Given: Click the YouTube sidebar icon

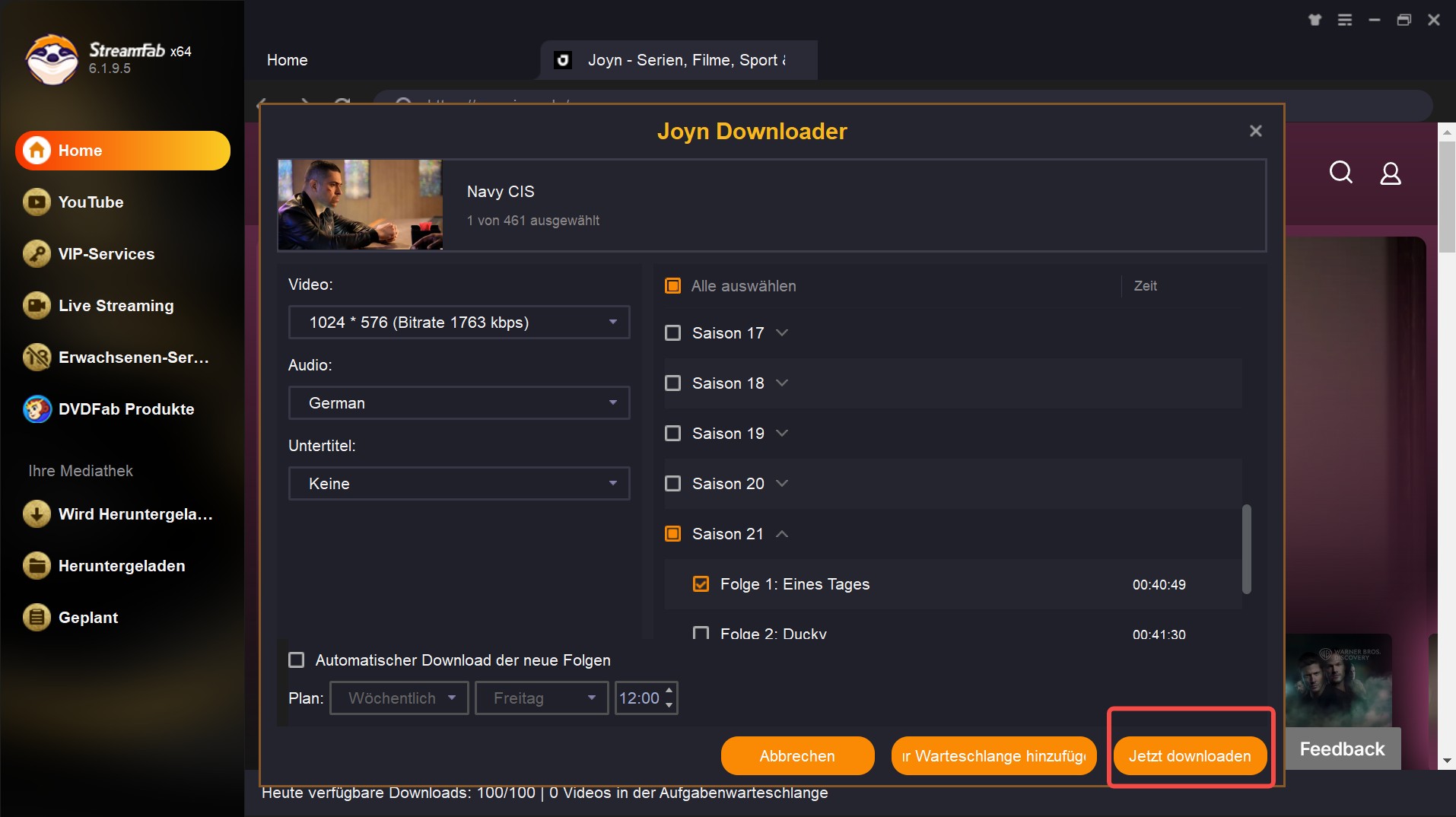Looking at the screenshot, I should pos(37,202).
